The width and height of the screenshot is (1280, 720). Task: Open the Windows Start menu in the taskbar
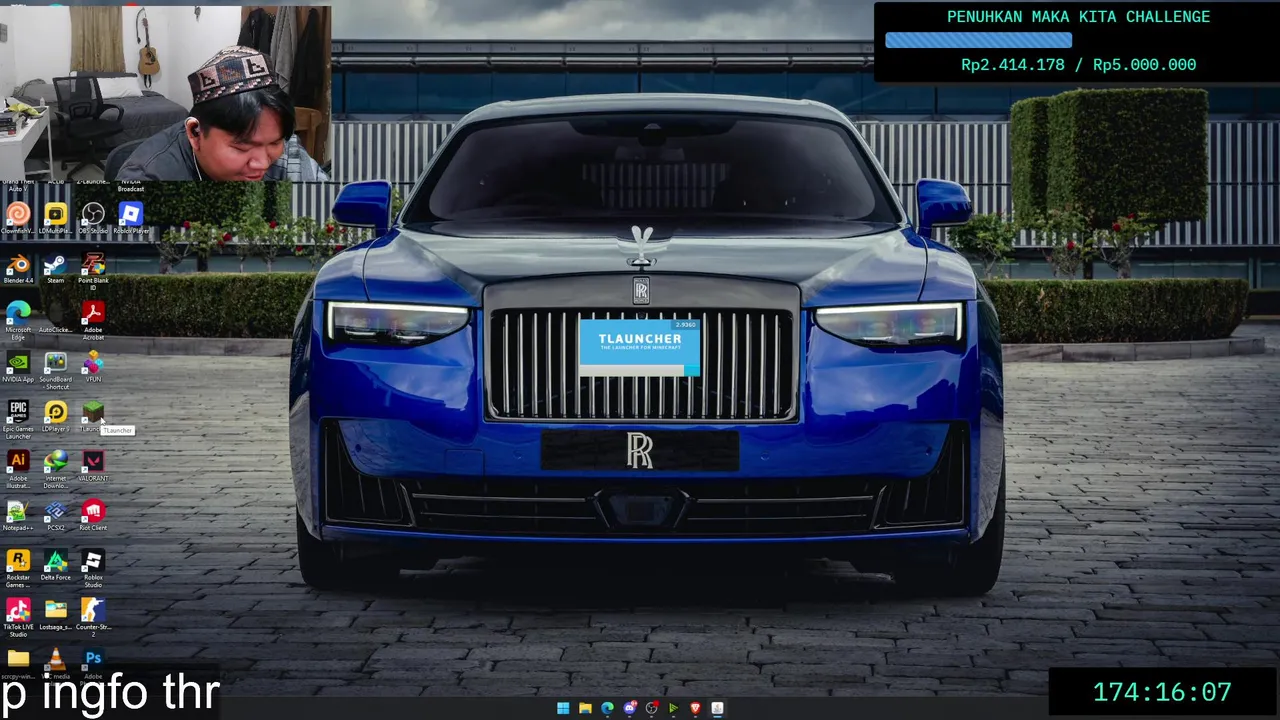563,708
